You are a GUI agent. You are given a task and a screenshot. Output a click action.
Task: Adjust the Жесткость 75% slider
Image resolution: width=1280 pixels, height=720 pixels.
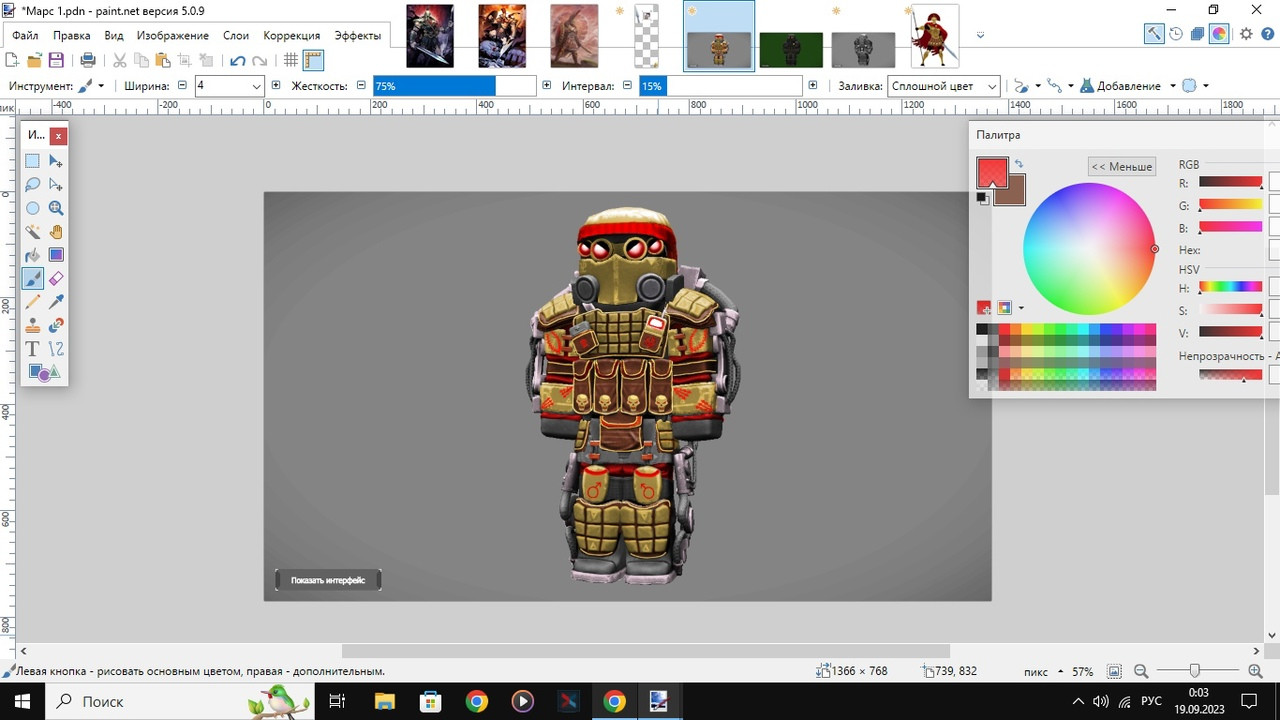click(455, 86)
